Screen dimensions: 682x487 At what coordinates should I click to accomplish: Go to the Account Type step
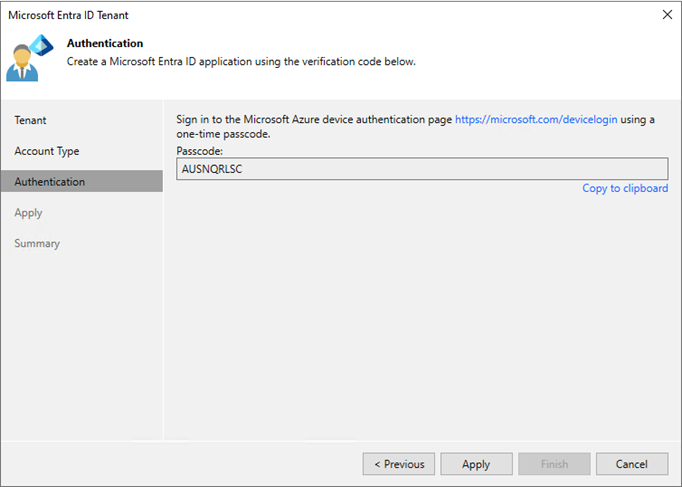(47, 151)
